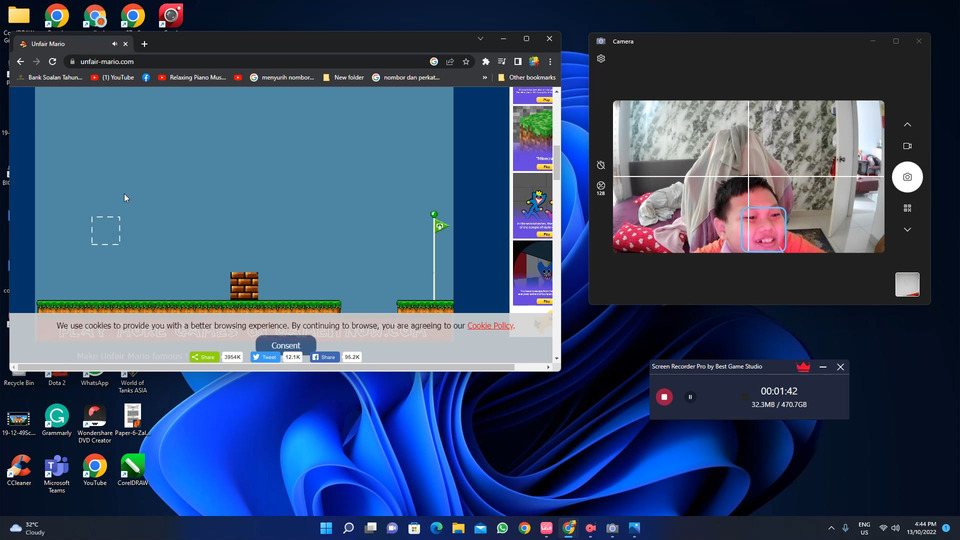Open Microsoft Teams desktop shortcut

(x=56, y=474)
